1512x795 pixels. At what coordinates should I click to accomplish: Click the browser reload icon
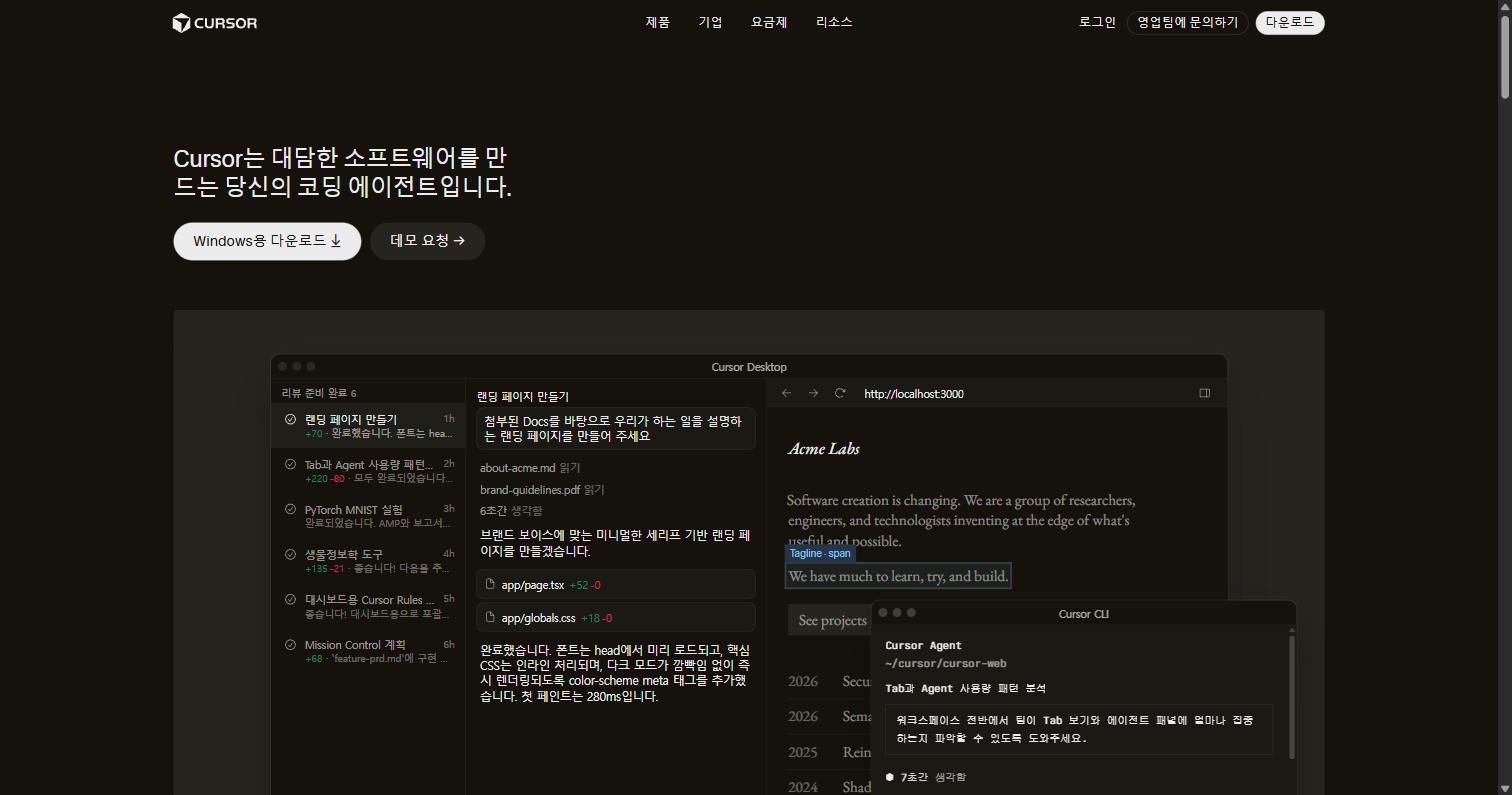pos(840,393)
